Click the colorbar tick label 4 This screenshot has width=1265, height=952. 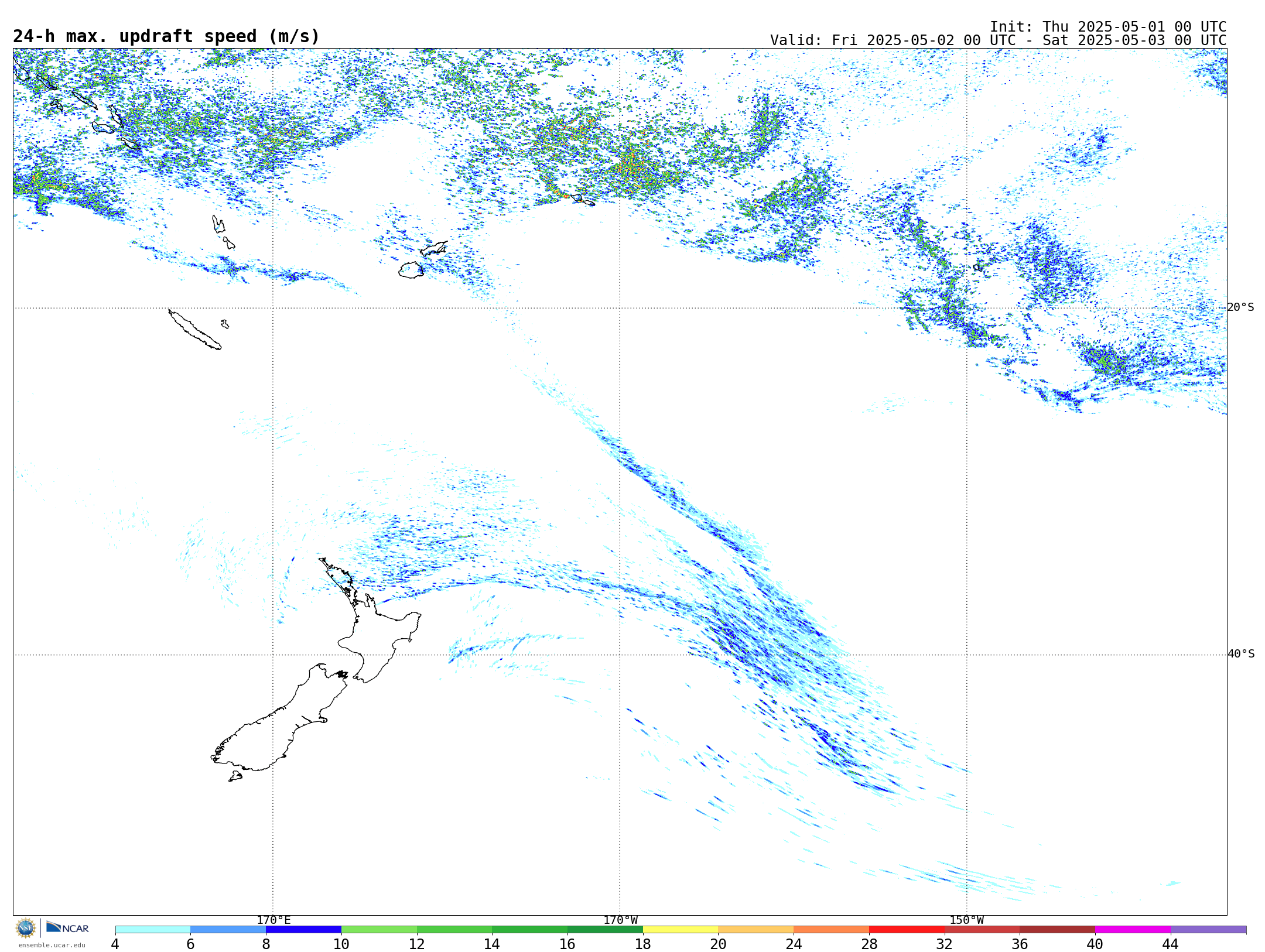(x=115, y=944)
